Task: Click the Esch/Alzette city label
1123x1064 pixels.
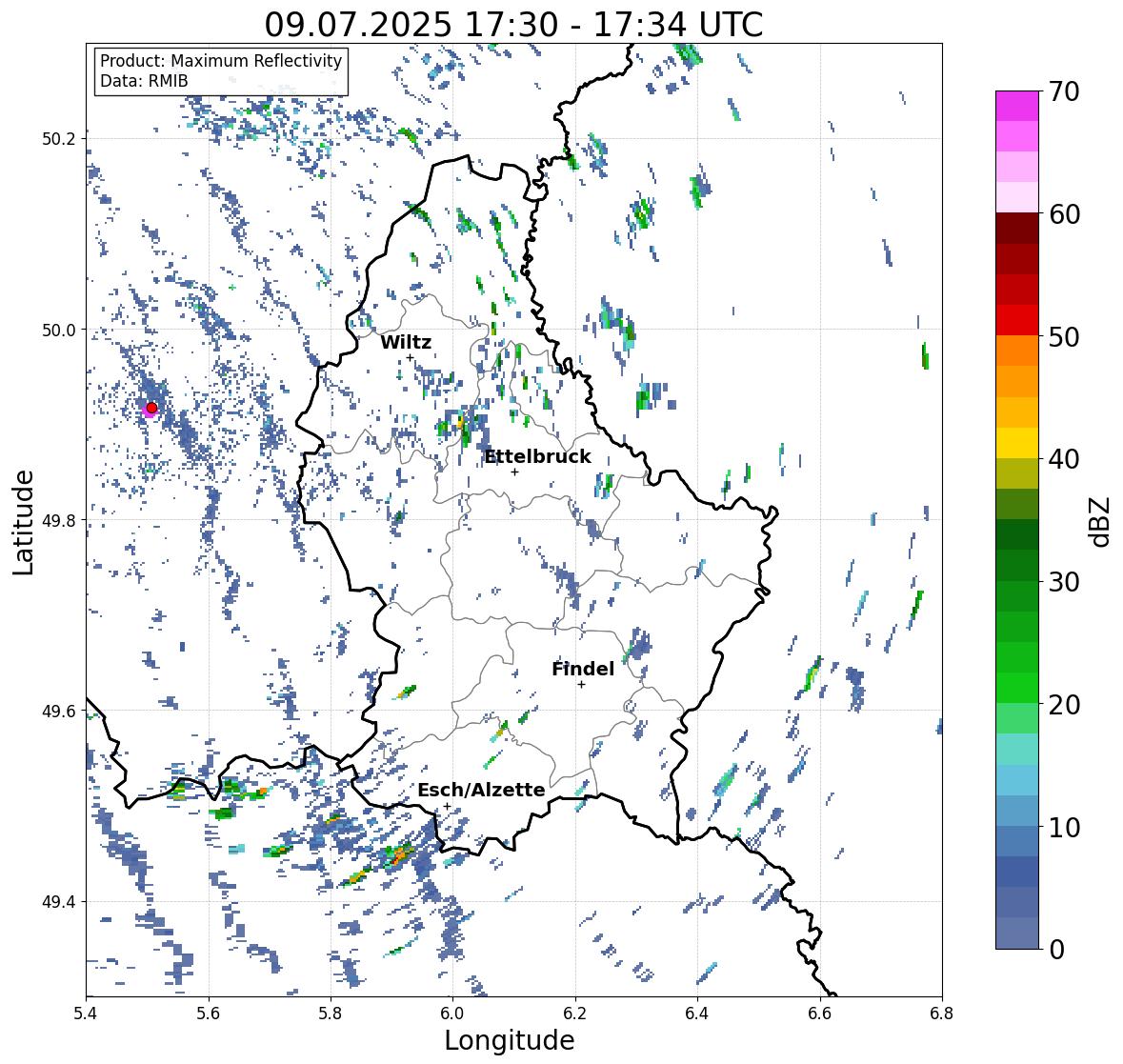Action: [x=481, y=790]
